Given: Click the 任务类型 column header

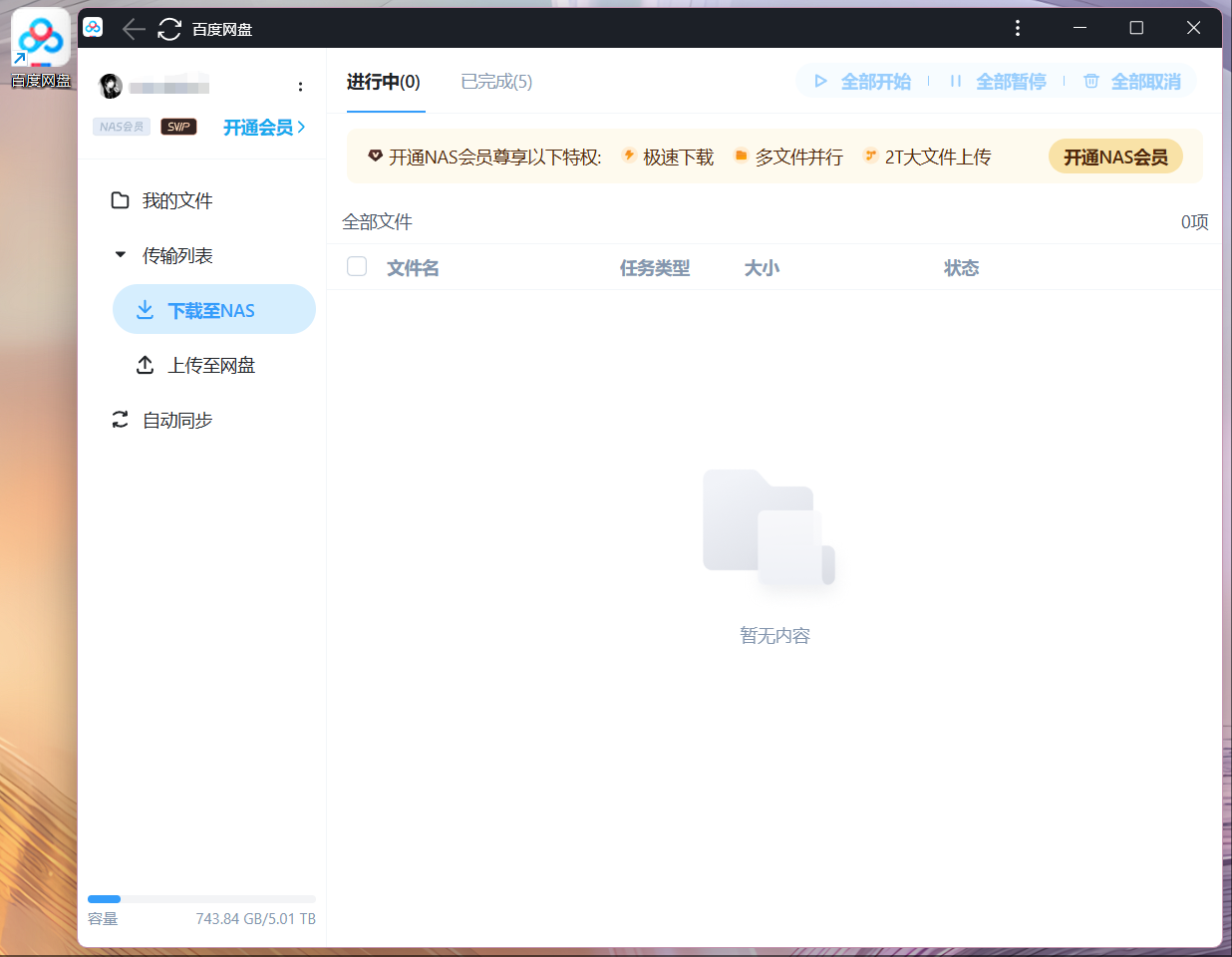Looking at the screenshot, I should pos(655,268).
